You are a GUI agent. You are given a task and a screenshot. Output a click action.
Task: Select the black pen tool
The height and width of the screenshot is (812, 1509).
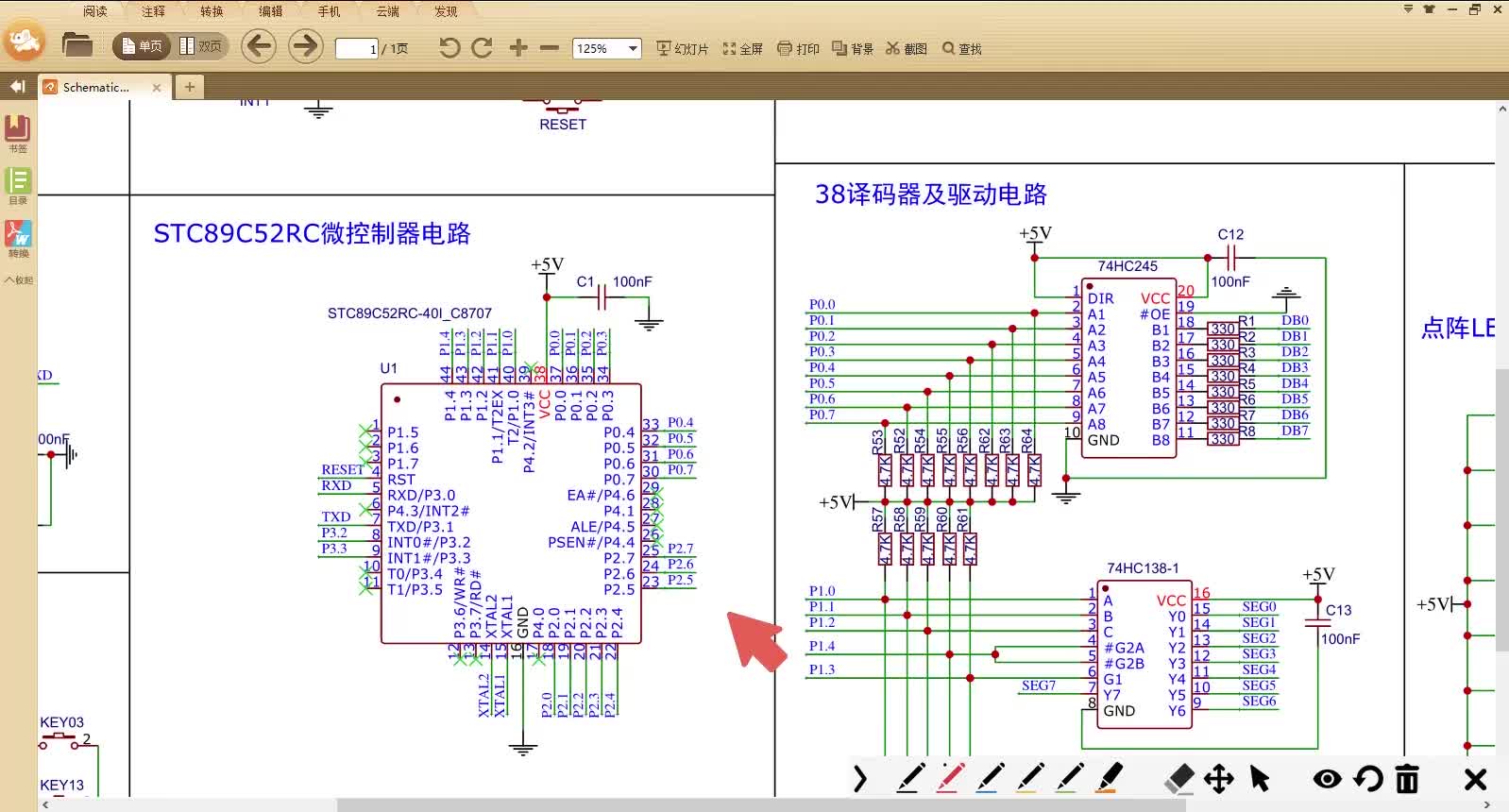909,779
